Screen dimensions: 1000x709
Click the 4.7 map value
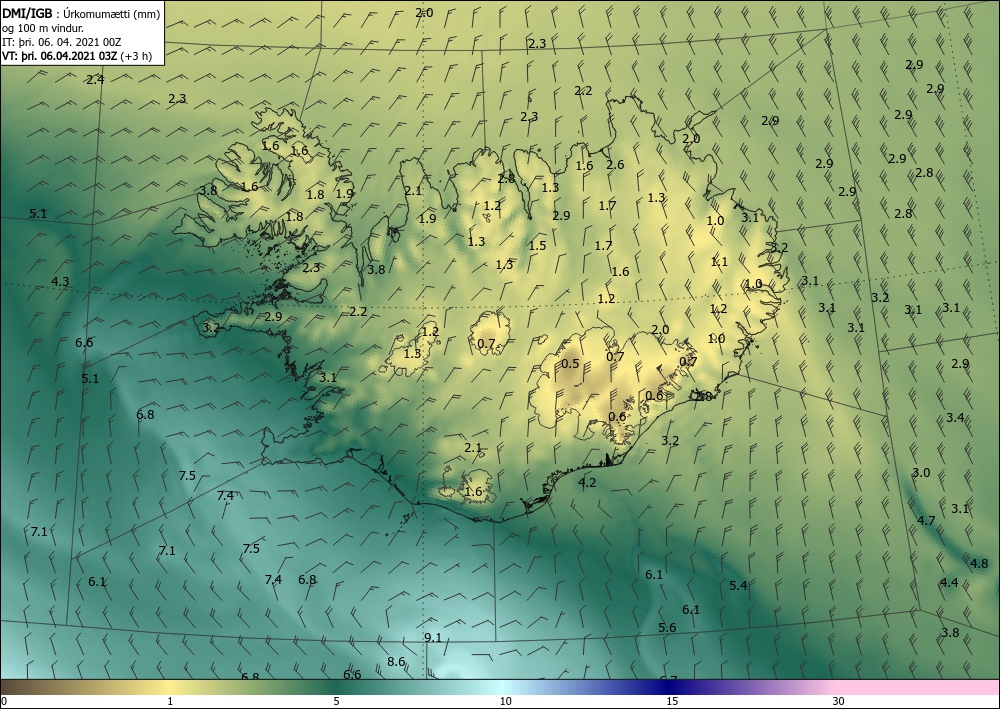[926, 520]
